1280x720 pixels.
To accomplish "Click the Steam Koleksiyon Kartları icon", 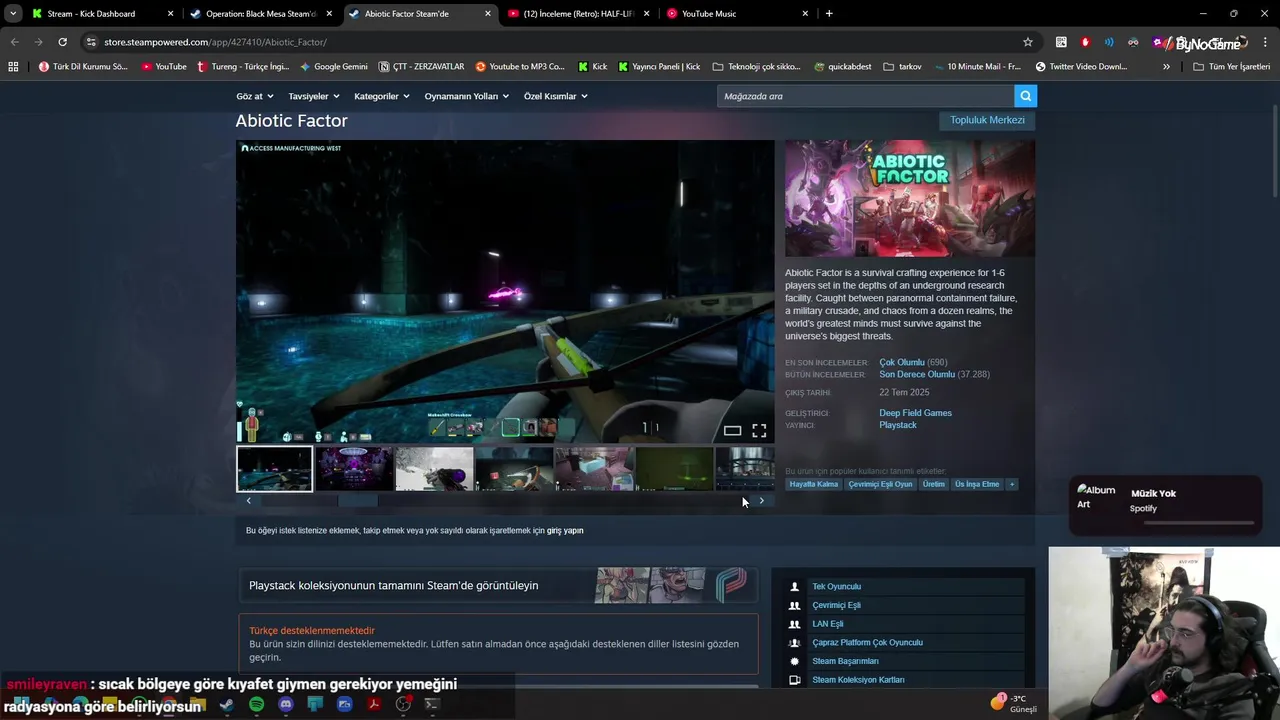I will coord(795,680).
